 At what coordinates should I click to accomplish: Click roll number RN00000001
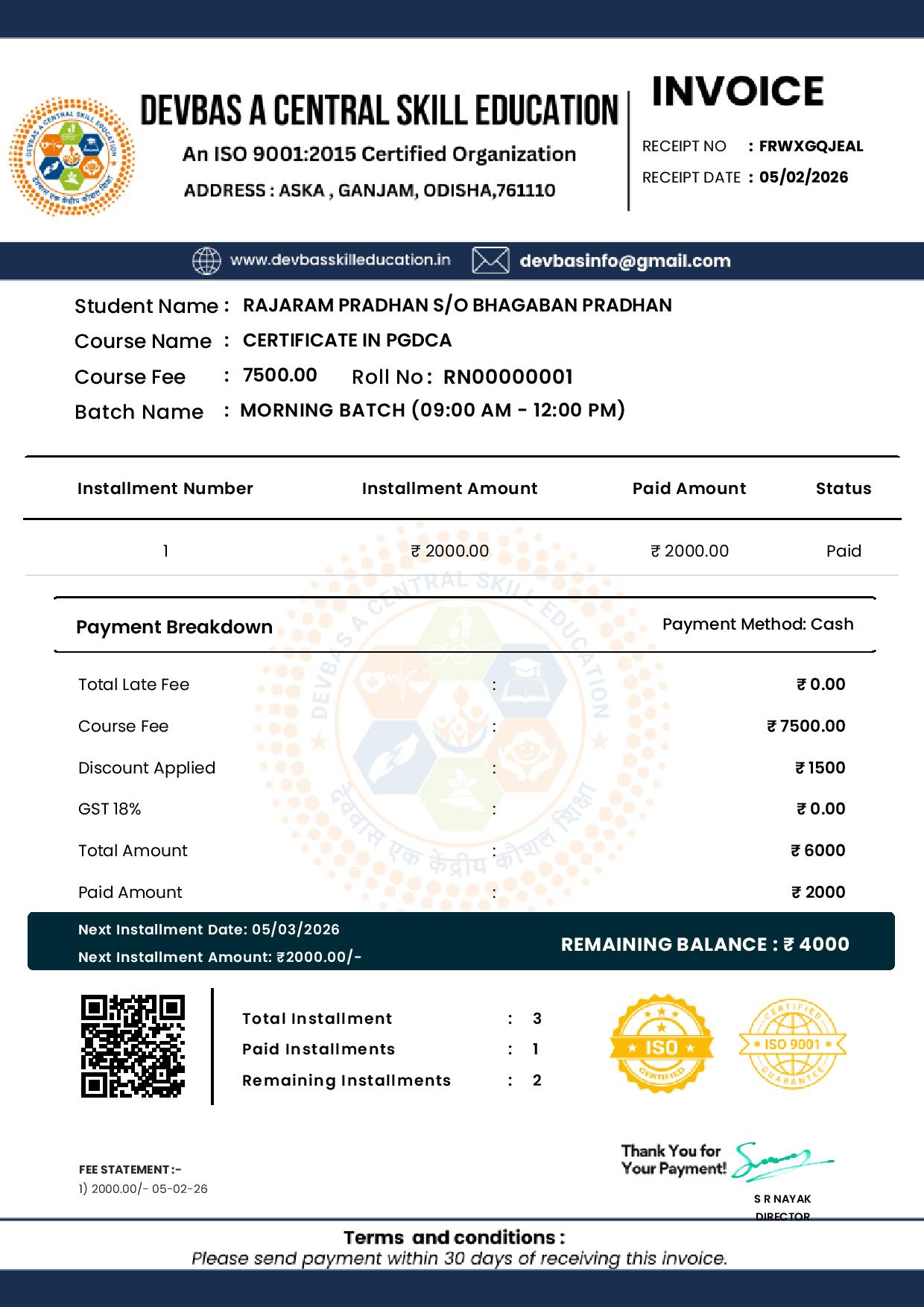(508, 377)
